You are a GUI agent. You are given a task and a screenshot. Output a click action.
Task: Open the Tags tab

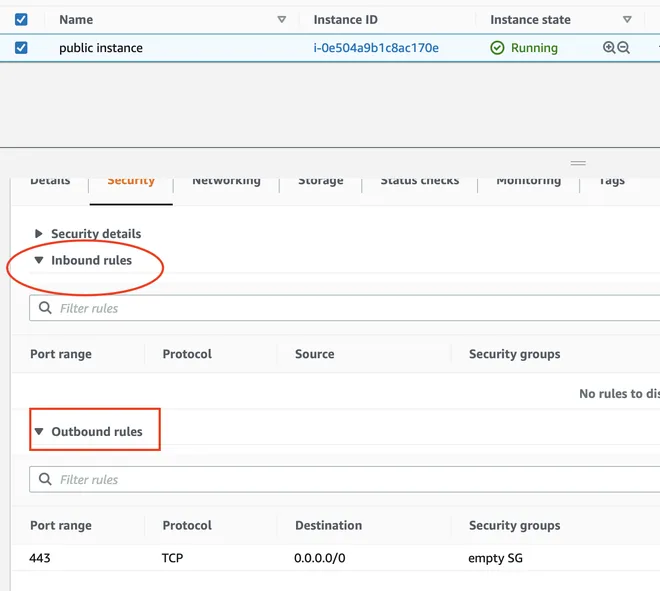point(612,181)
